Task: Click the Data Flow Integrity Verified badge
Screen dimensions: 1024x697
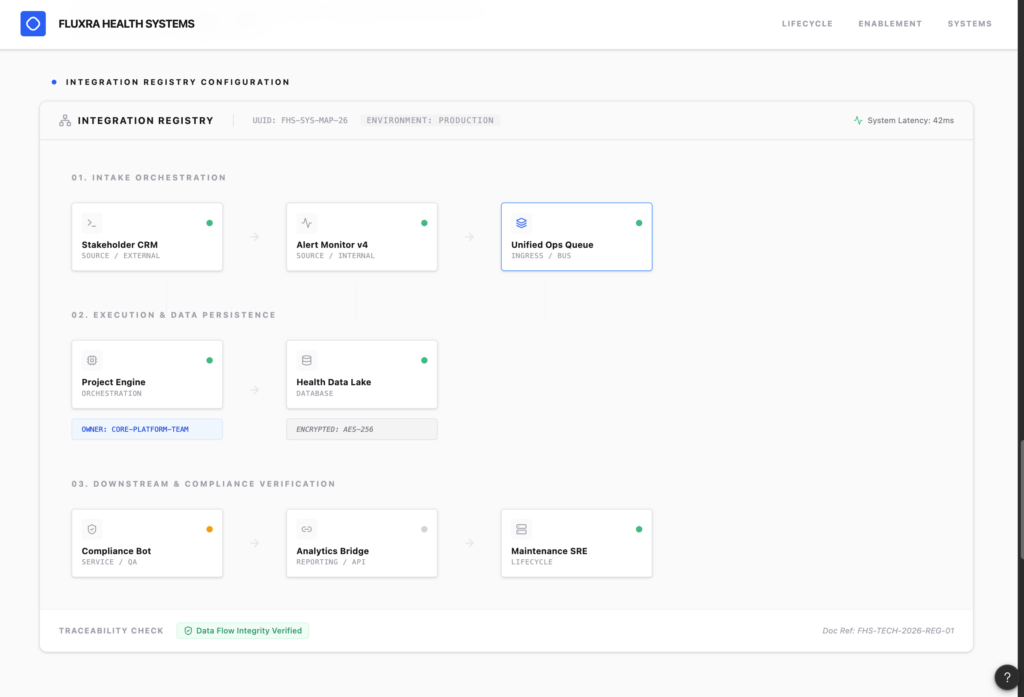Action: pyautogui.click(x=242, y=630)
